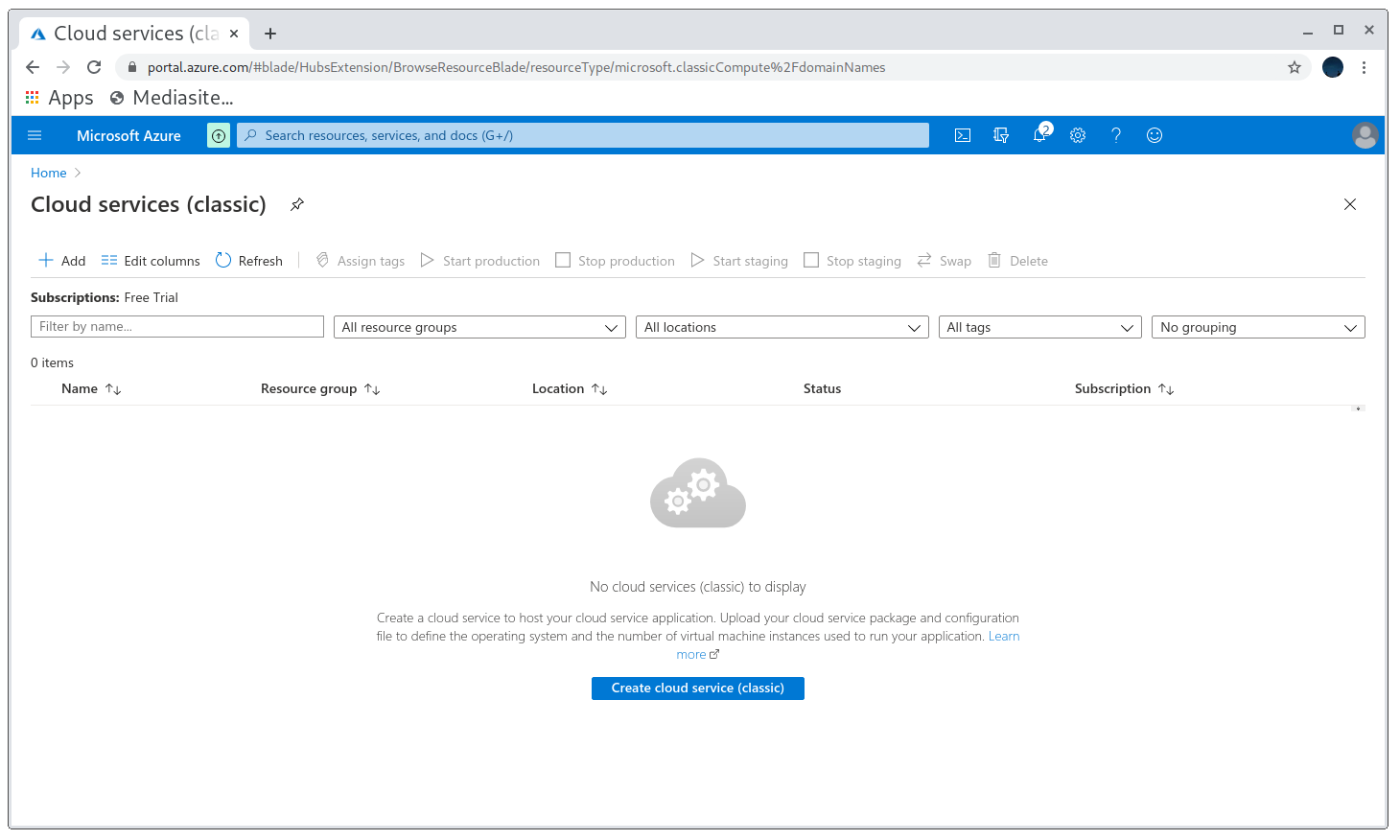Click Start staging
The image size is (1400, 840).
pyautogui.click(x=739, y=261)
